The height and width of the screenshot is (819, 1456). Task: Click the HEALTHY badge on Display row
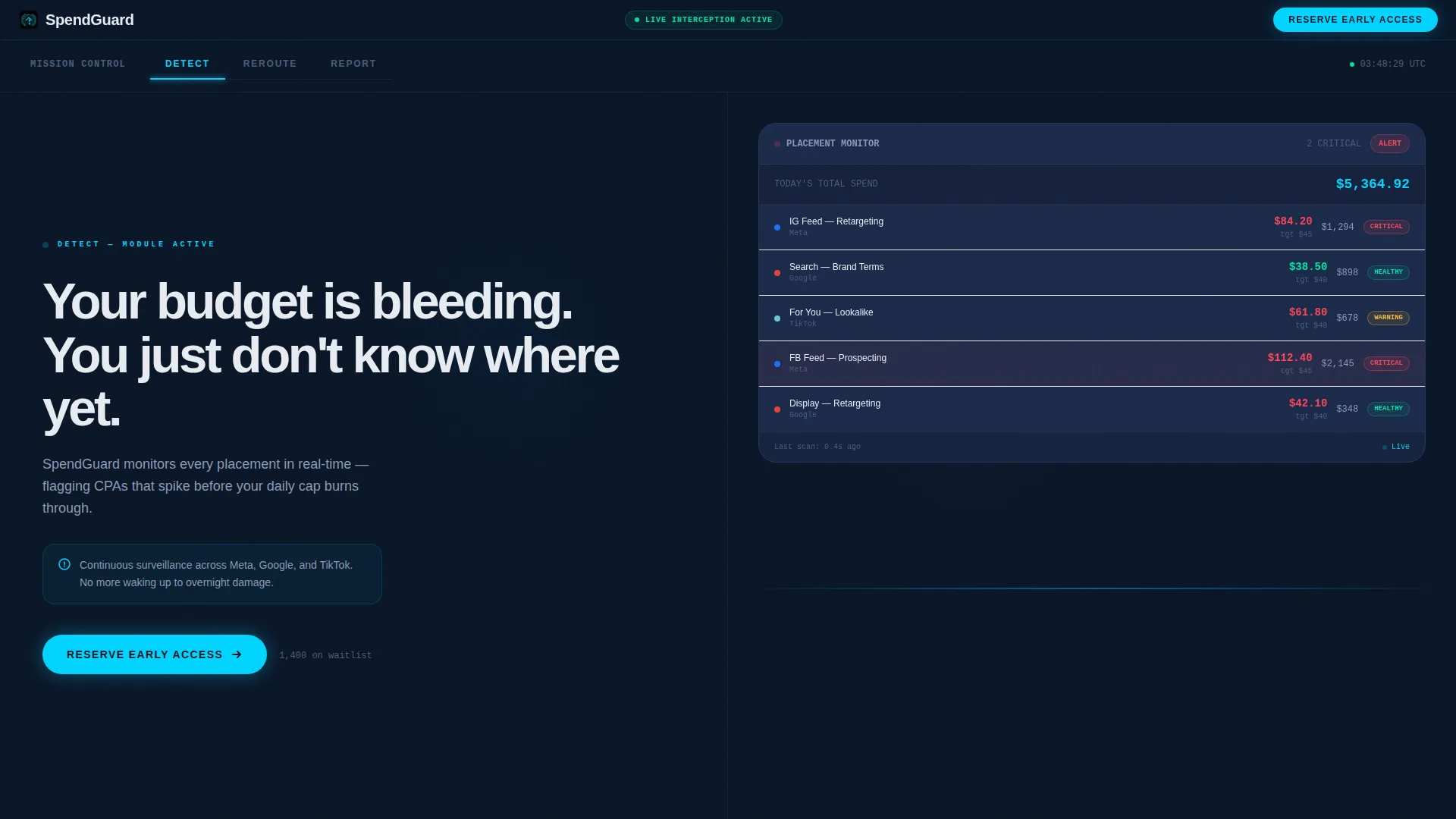pyautogui.click(x=1389, y=409)
